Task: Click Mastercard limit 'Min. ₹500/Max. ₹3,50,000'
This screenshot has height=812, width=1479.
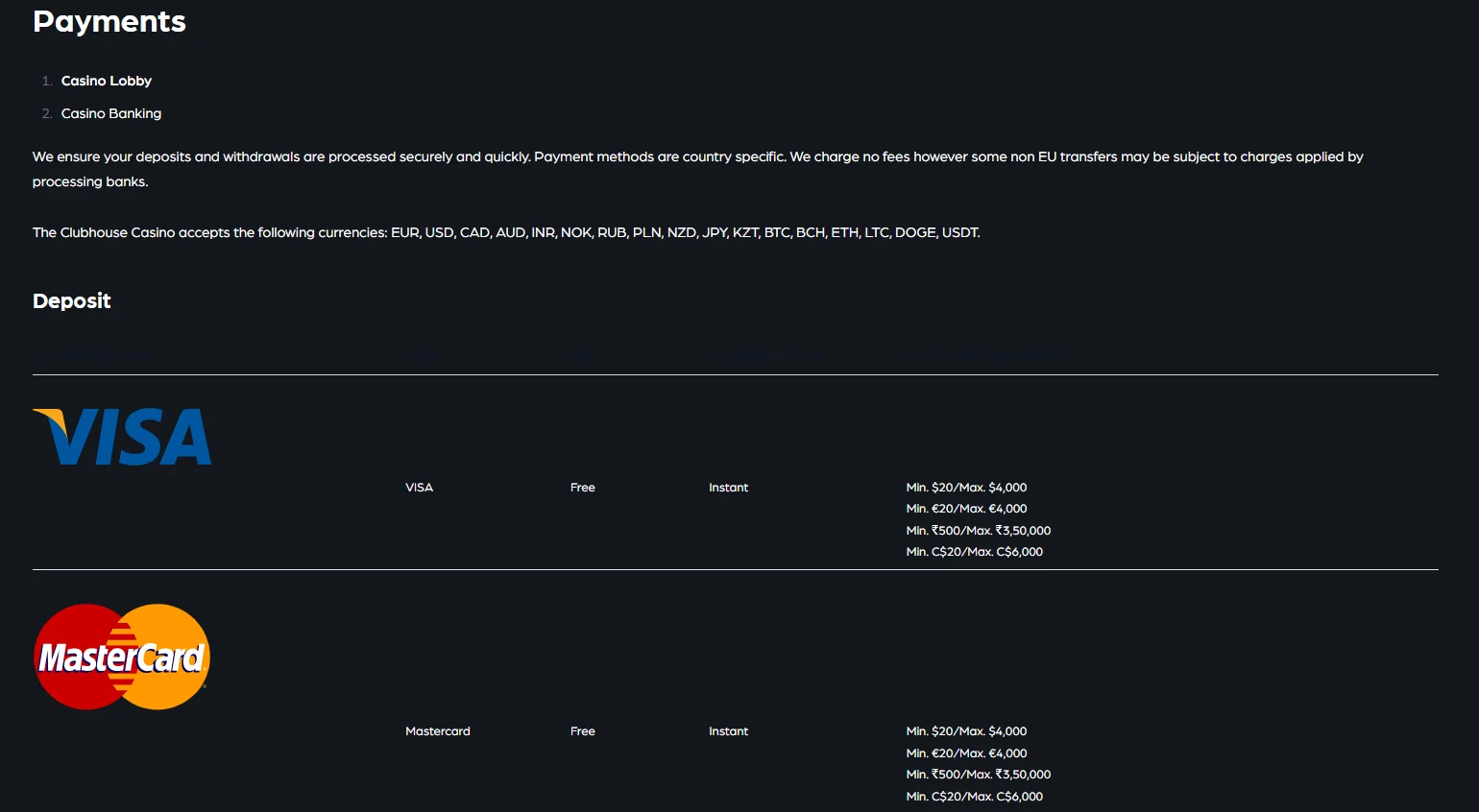Action: (979, 775)
